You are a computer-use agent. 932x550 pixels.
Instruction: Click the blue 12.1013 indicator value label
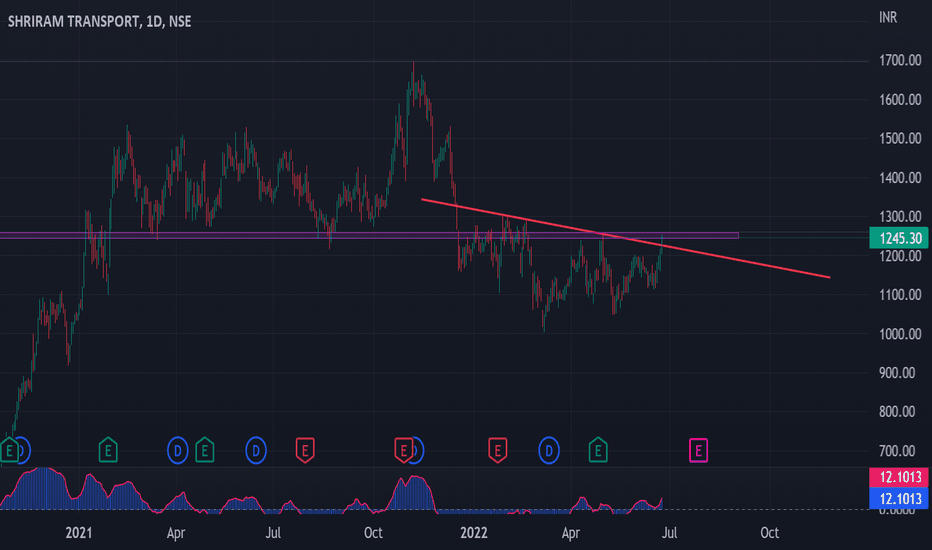tap(899, 498)
